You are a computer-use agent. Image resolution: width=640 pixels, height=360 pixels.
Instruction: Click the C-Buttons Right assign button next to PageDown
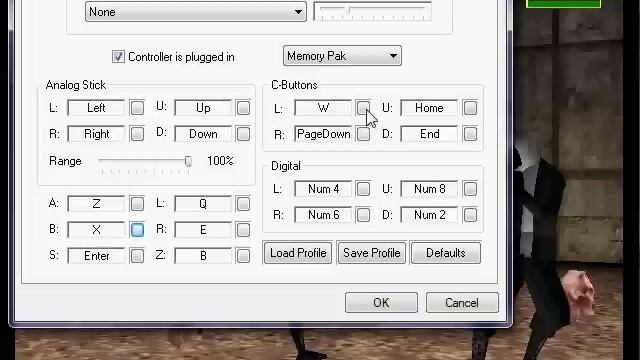coord(363,134)
